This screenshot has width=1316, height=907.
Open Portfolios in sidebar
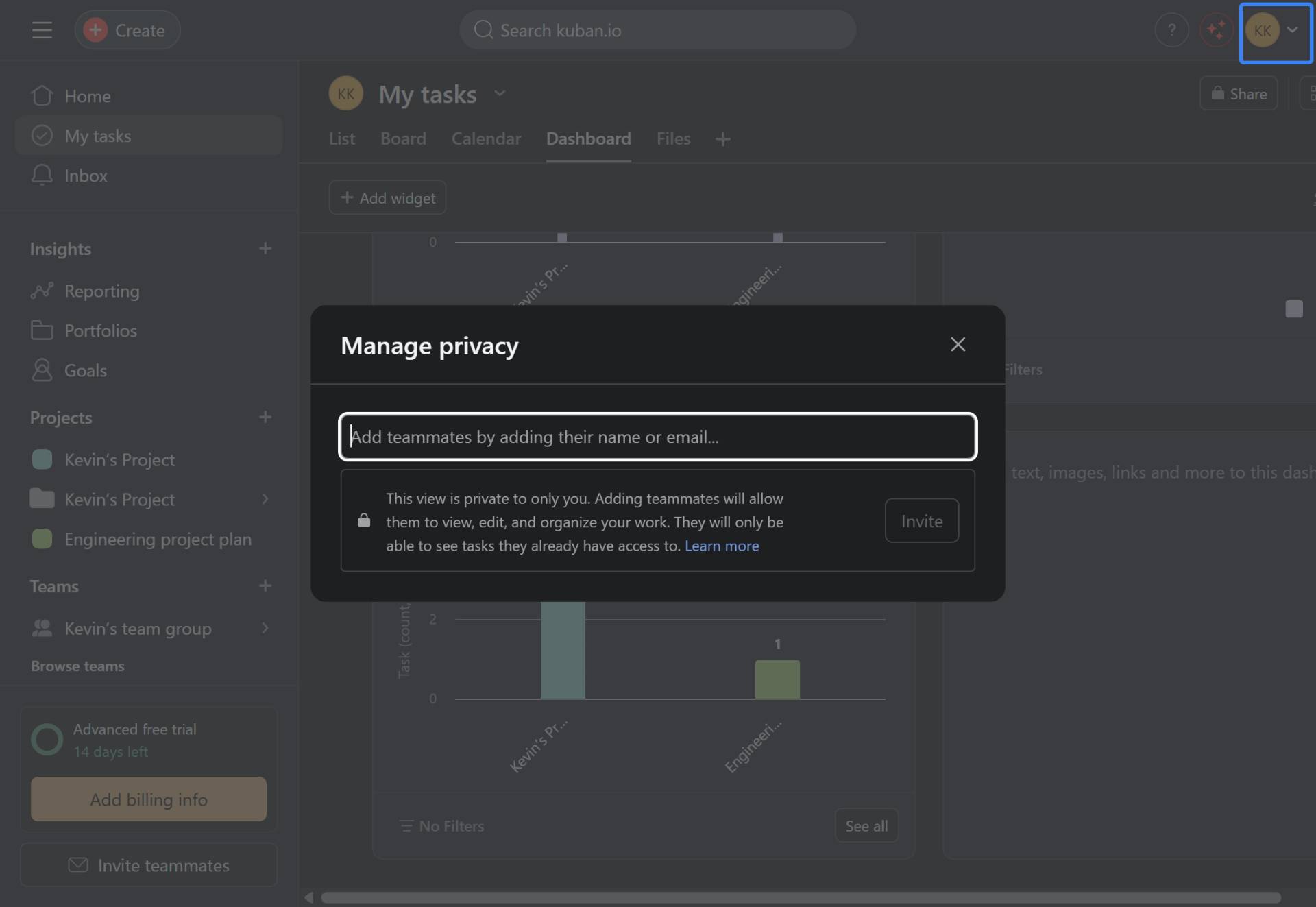coord(149,331)
